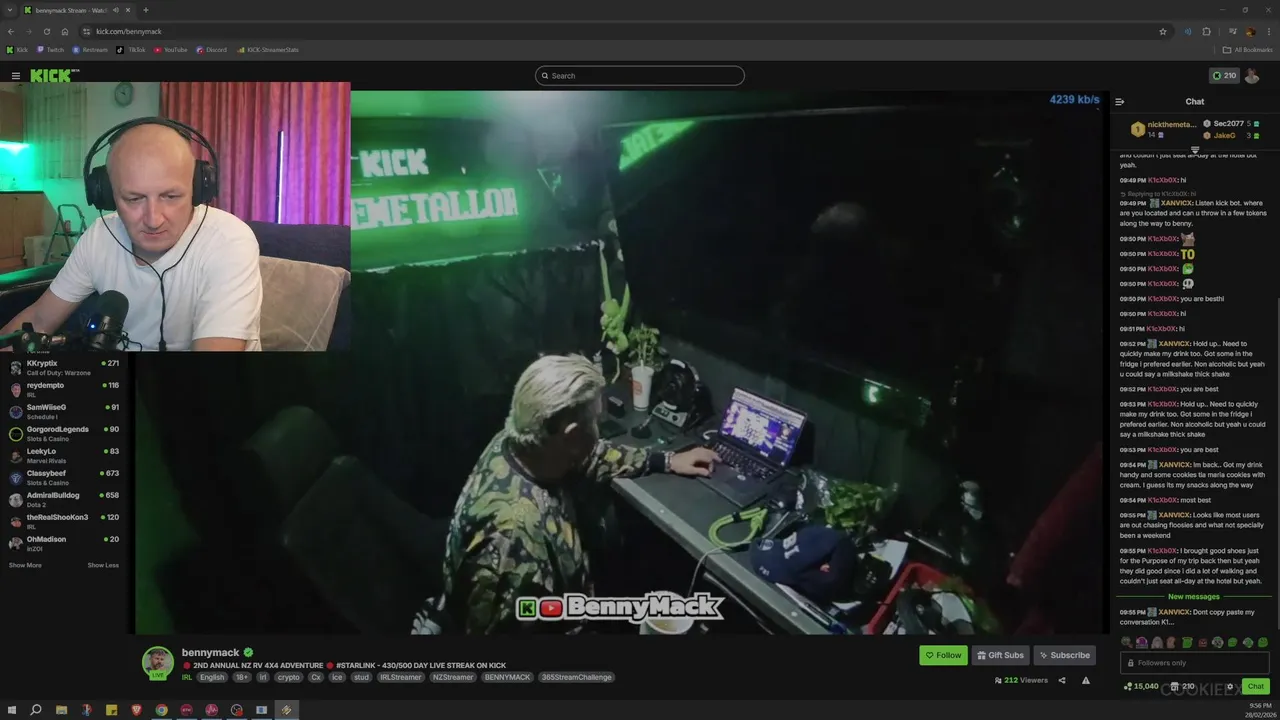Open the Twitch bookmark
The width and height of the screenshot is (1280, 720).
pos(50,49)
